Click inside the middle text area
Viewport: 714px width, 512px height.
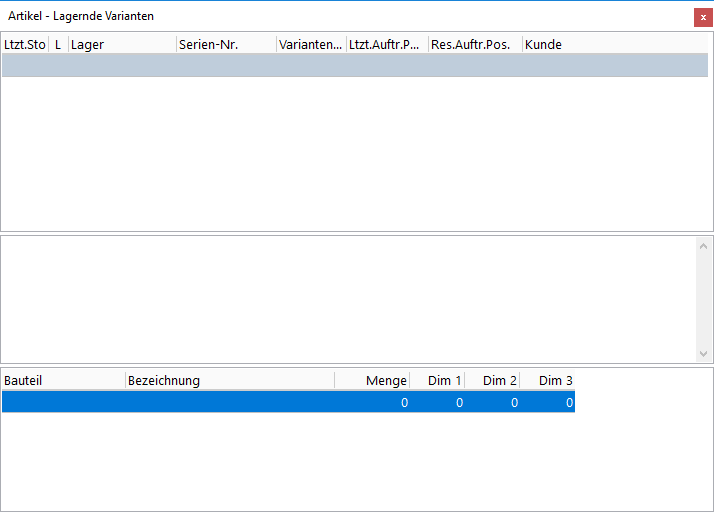(x=348, y=299)
